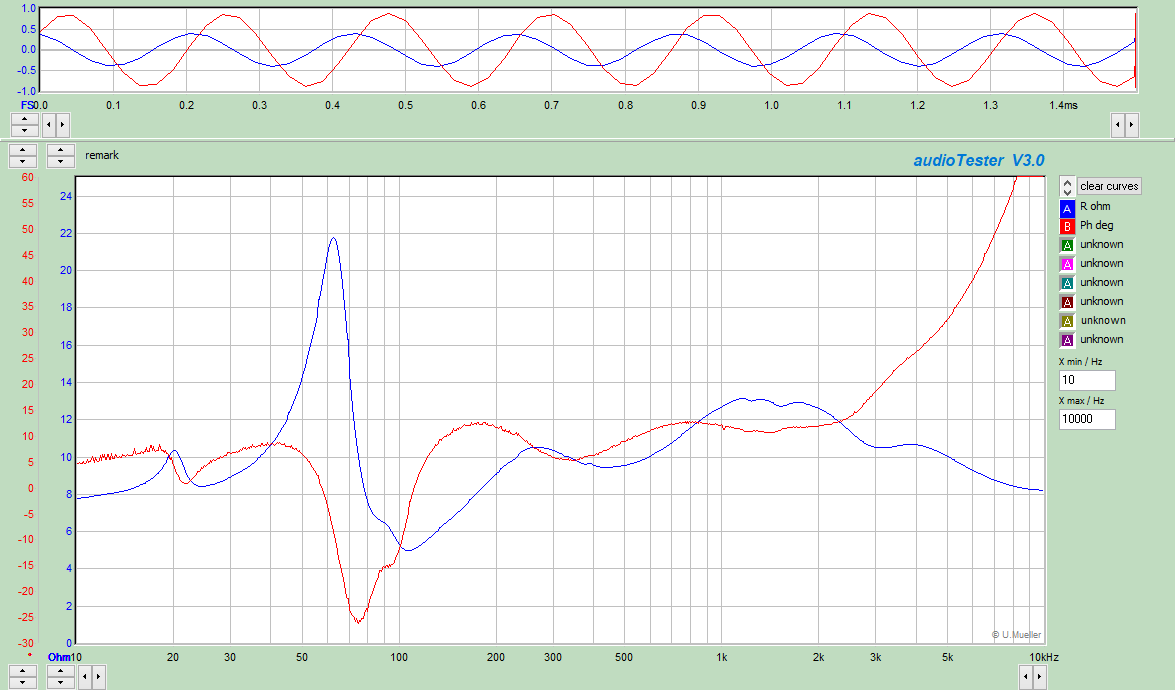Click the spinner left of clear curves
The height and width of the screenshot is (690, 1175).
click(1067, 186)
